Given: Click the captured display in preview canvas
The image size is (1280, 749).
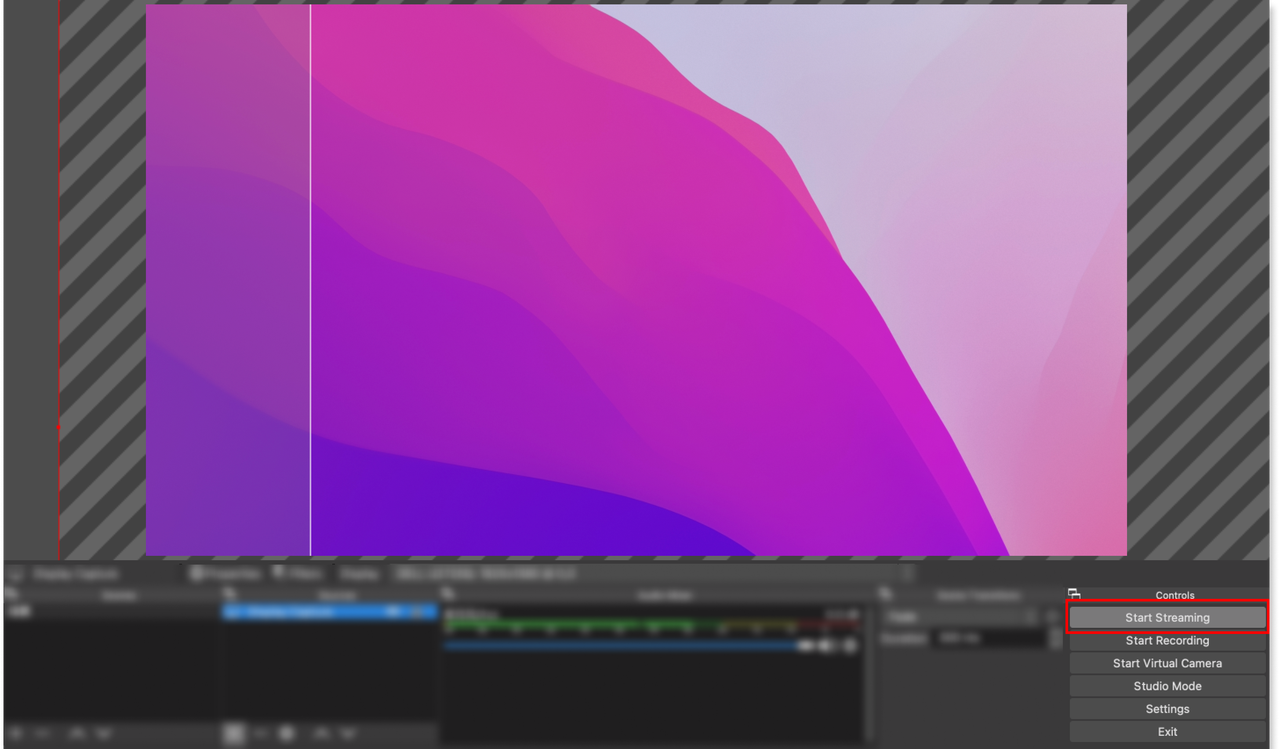Looking at the screenshot, I should (636, 280).
